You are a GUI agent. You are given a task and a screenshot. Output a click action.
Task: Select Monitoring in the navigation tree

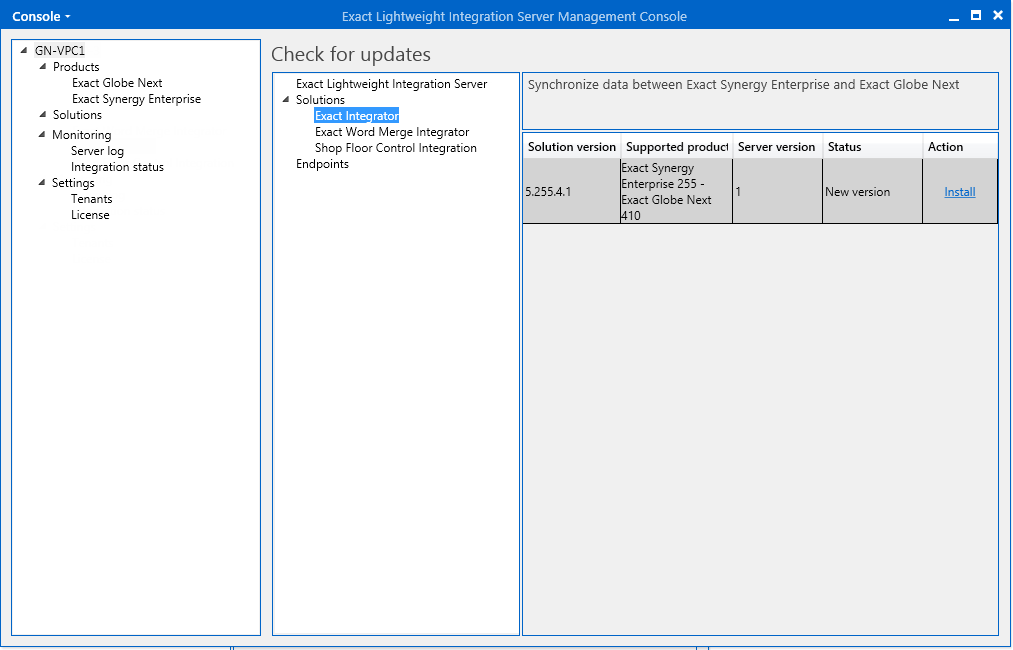[81, 135]
